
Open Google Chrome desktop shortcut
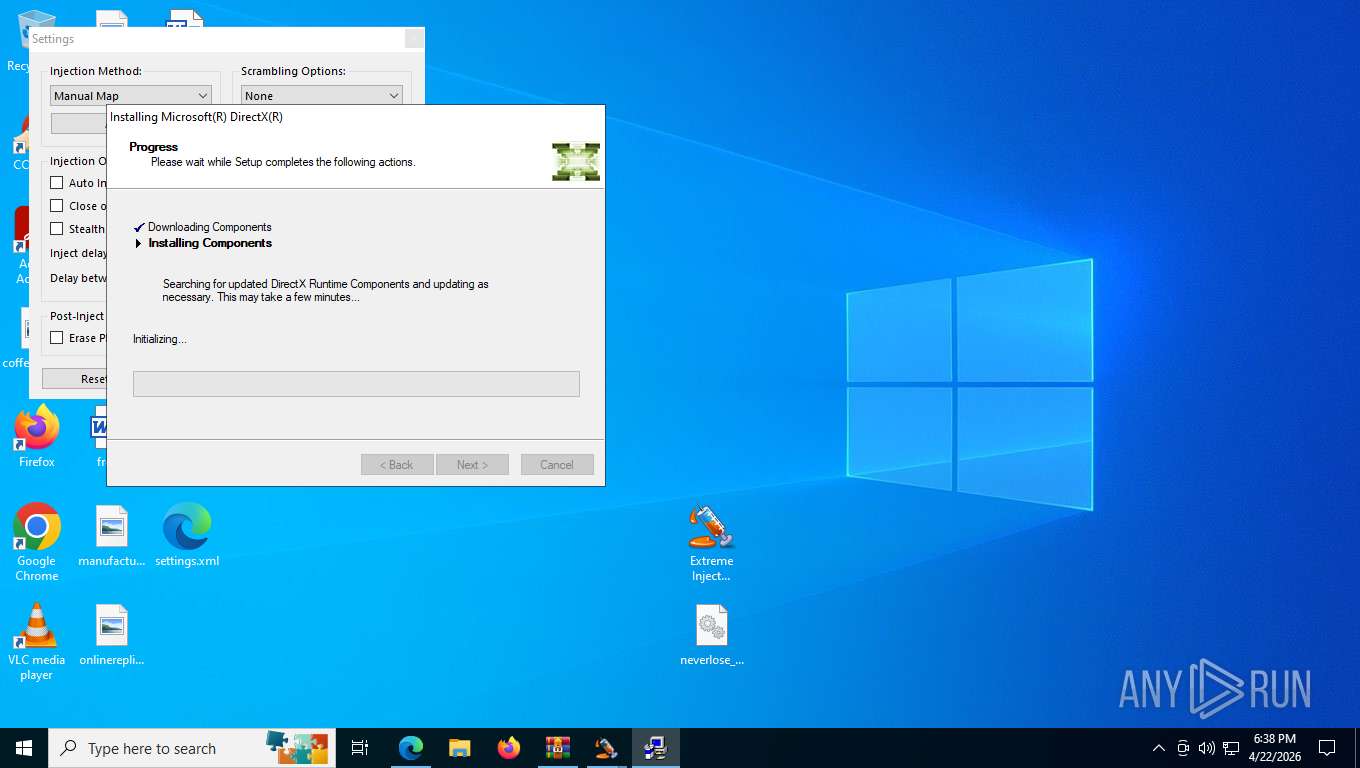coord(37,542)
